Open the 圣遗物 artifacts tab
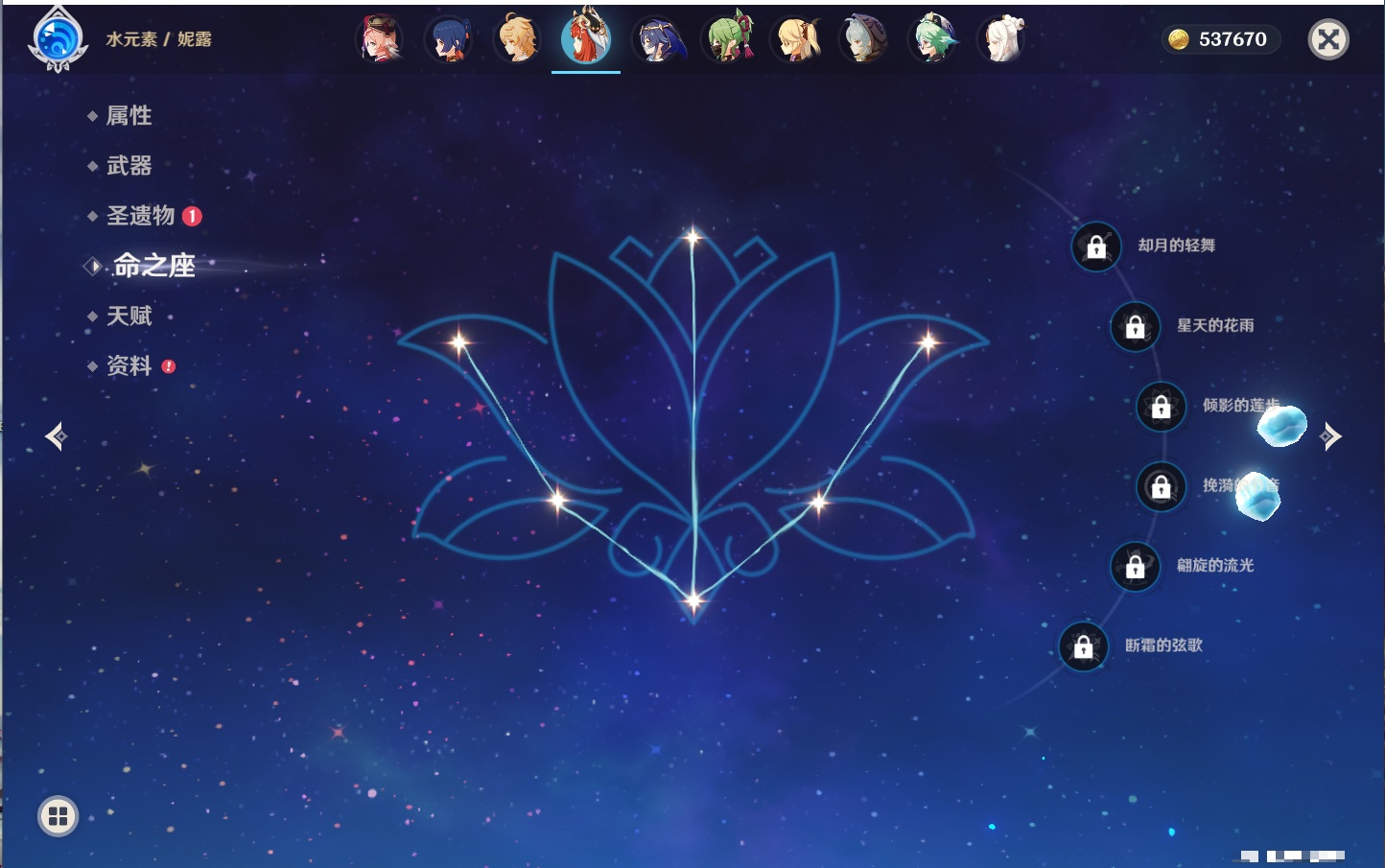 pos(140,216)
